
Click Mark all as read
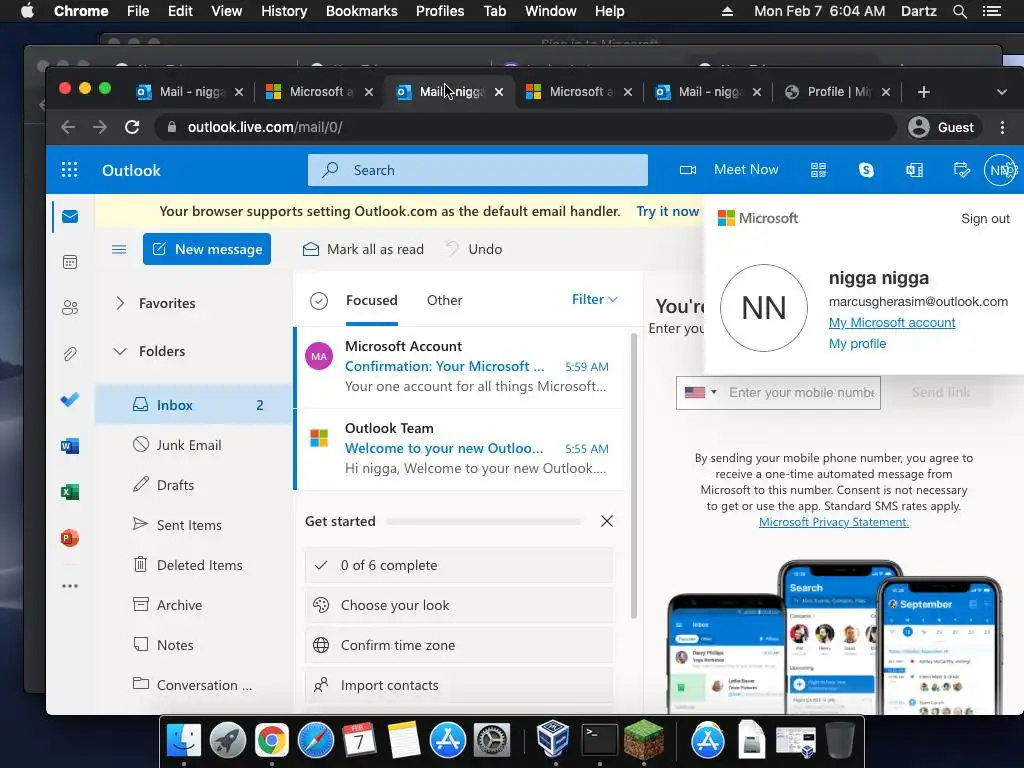[363, 249]
